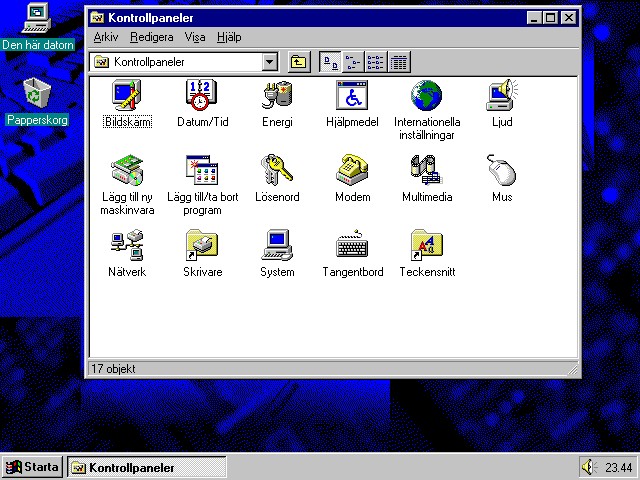Click the 23.44 clock in tray
The height and width of the screenshot is (480, 640).
[x=618, y=467]
